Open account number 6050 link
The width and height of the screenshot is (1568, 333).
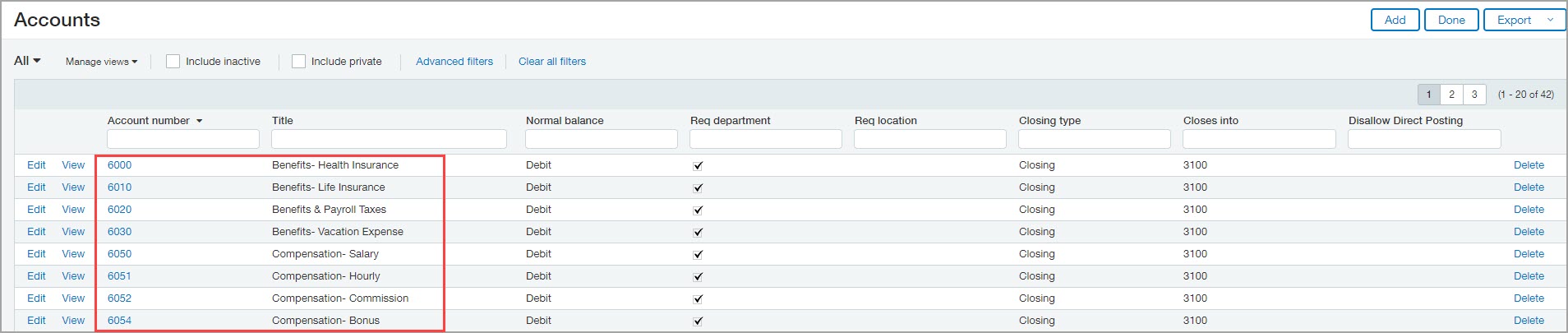[x=119, y=254]
